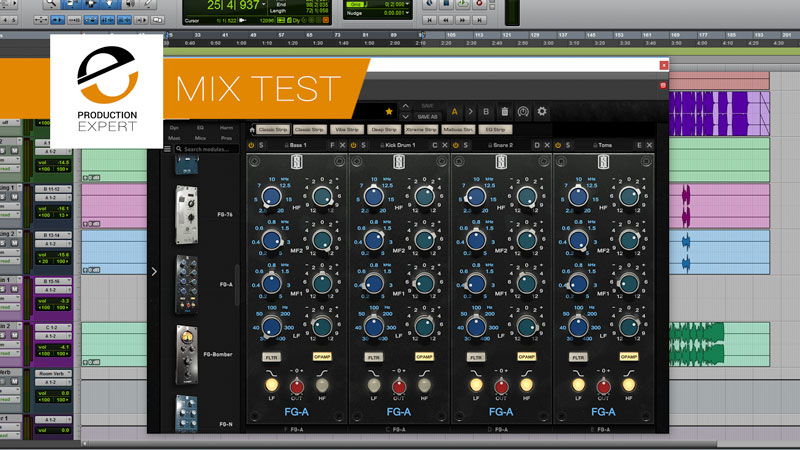800x450 pixels.
Task: Open the main counter format dropdown
Action: (x=264, y=5)
